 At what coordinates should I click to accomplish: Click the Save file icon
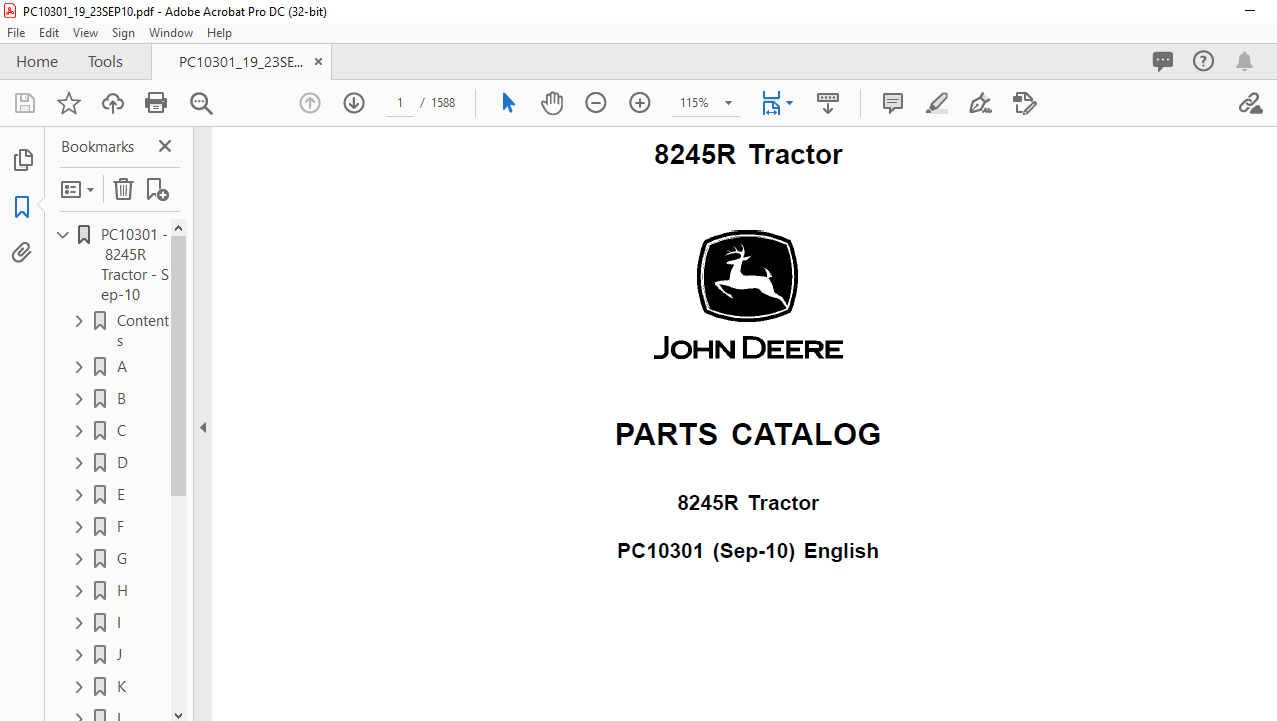(x=25, y=103)
